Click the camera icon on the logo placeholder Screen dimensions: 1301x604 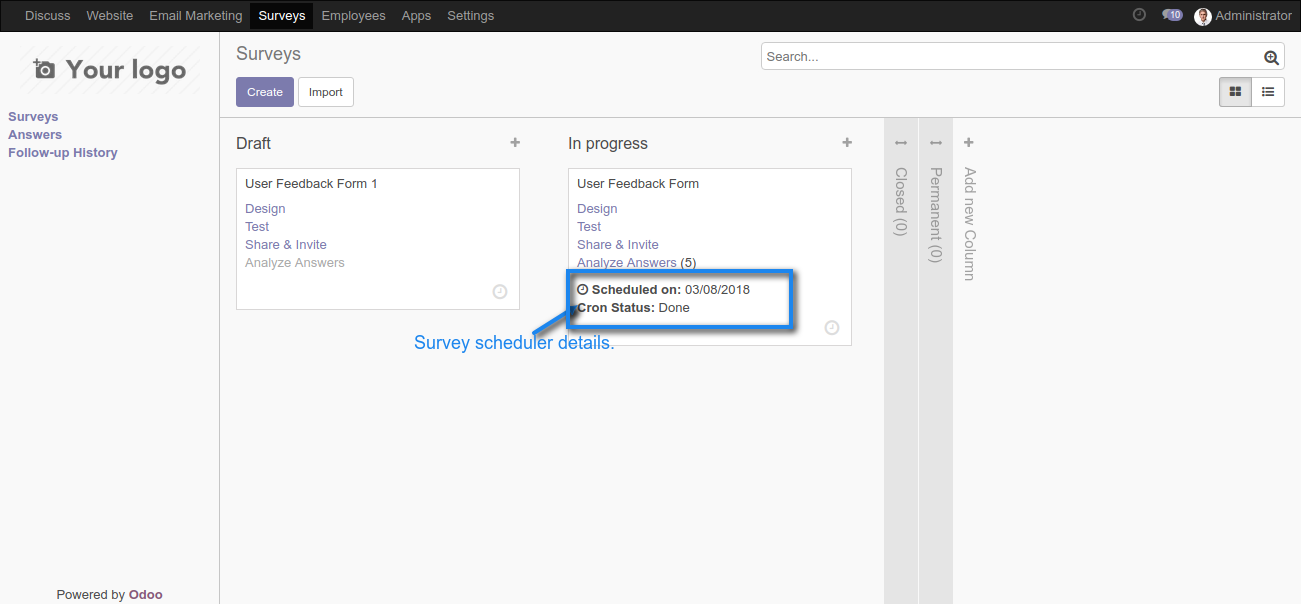point(44,69)
